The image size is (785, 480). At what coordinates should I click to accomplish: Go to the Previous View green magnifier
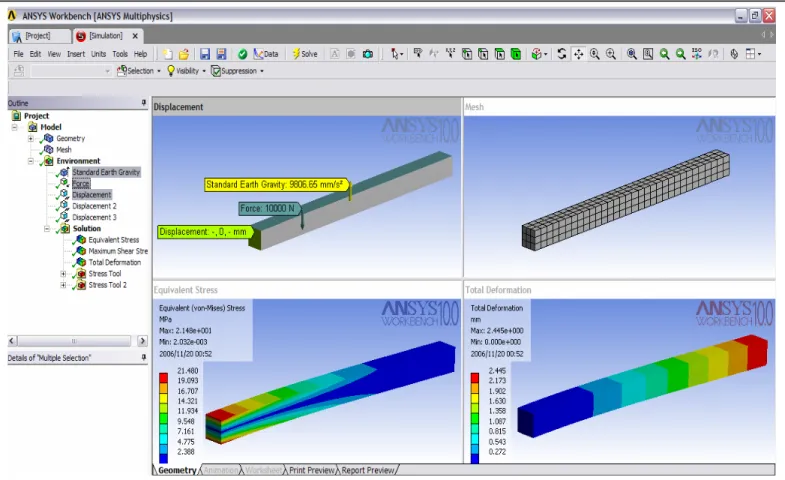pos(664,54)
